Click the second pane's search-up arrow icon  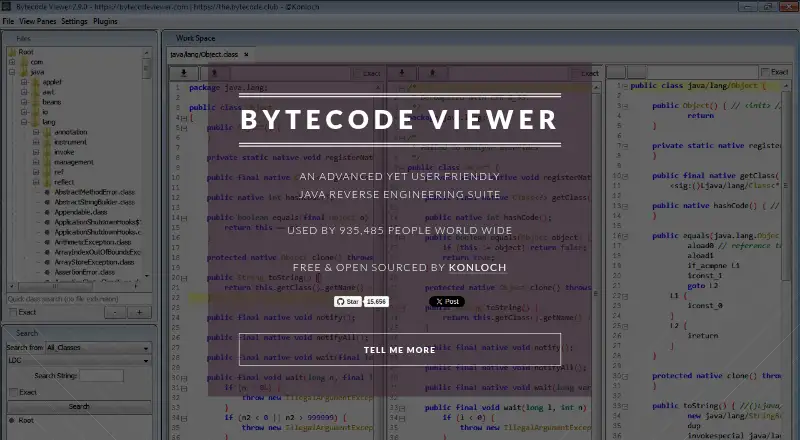[x=432, y=73]
